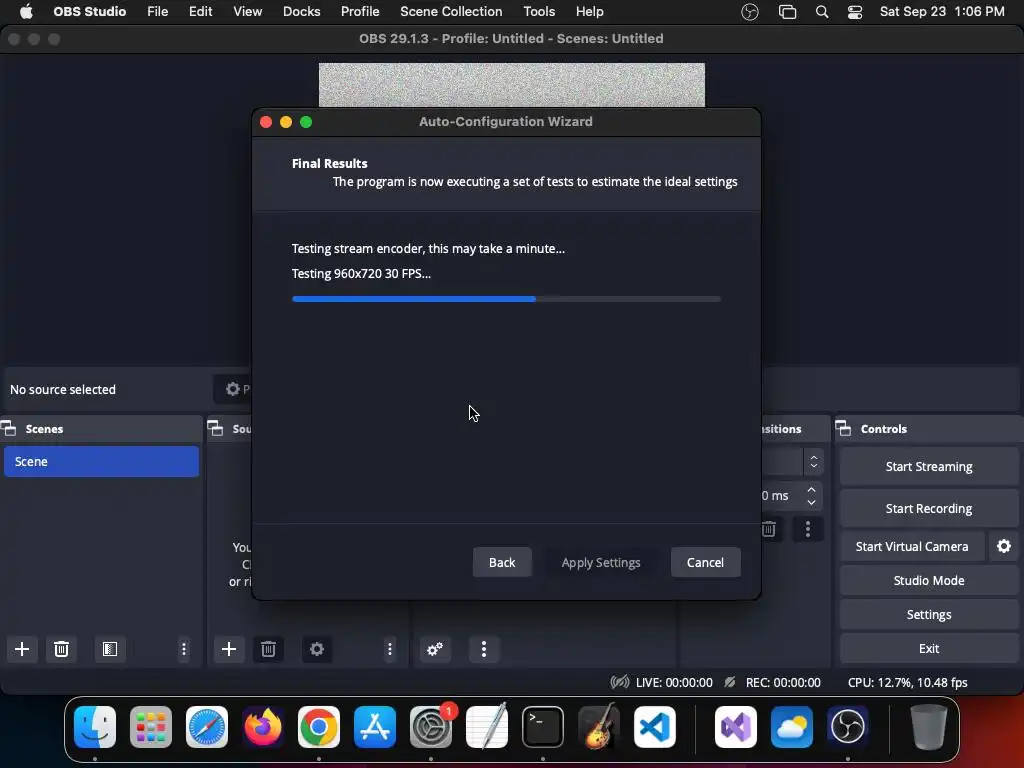Click the 'No source selected' label
Viewport: 1024px width, 768px height.
(63, 389)
